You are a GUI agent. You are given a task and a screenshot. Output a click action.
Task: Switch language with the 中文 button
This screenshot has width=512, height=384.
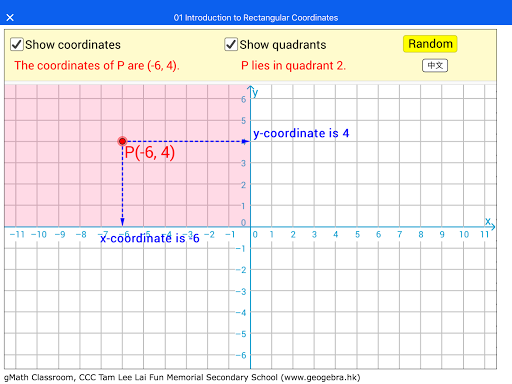(x=435, y=65)
